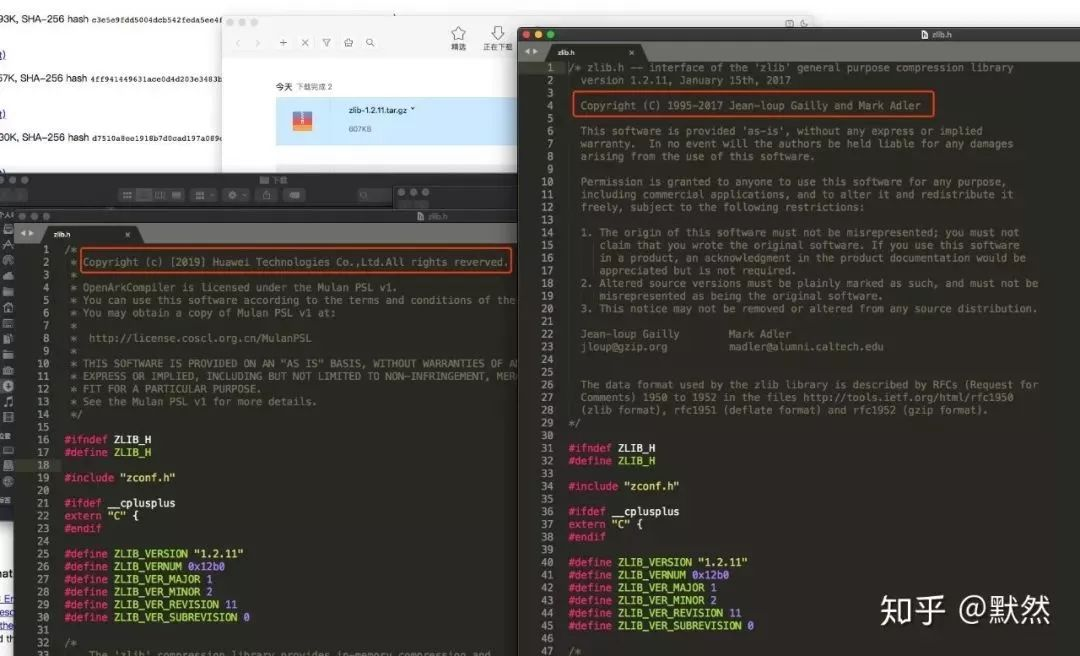Click version 1.2.11, January 15th line
The height and width of the screenshot is (656, 1080).
click(x=685, y=81)
